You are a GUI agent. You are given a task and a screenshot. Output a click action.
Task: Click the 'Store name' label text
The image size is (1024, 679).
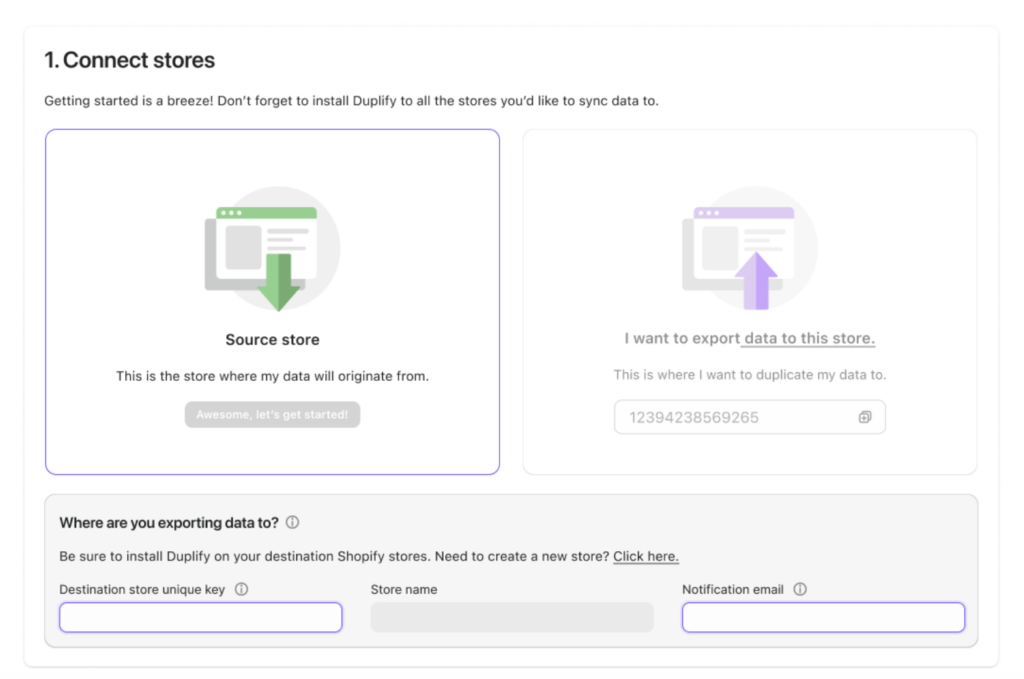click(x=404, y=589)
